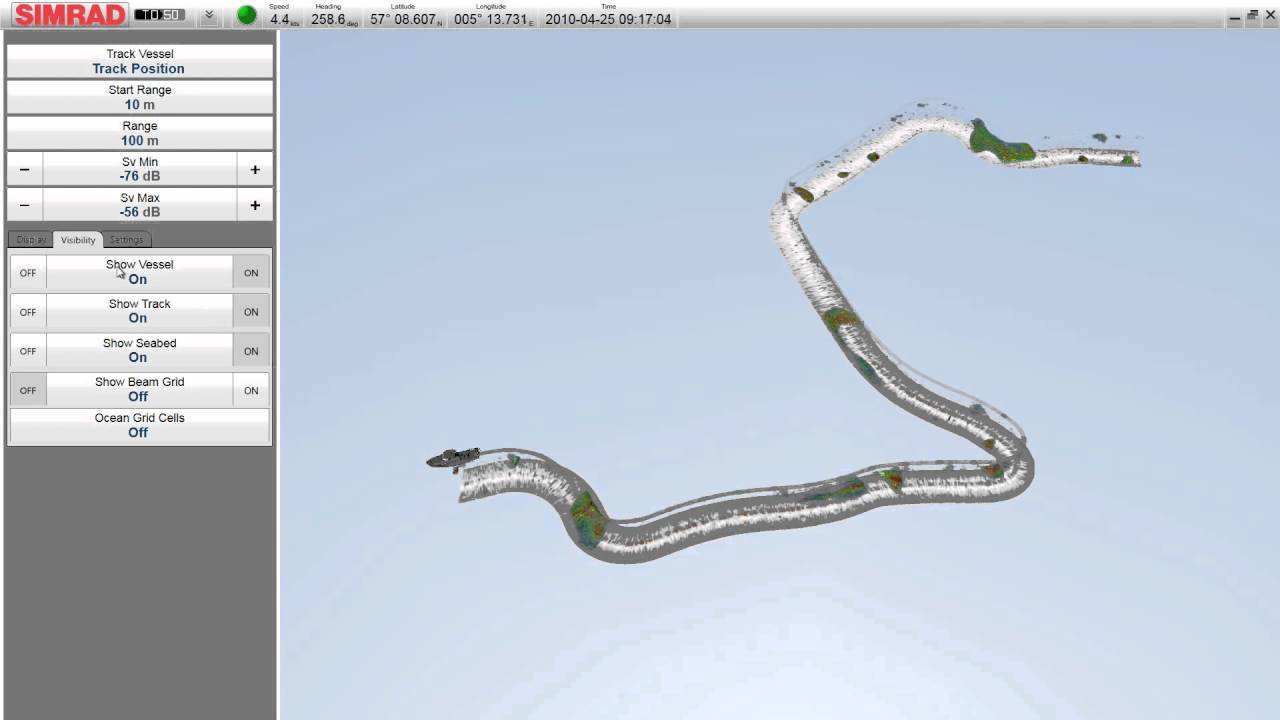Open the Track Vessel setting
This screenshot has height=720, width=1280.
pyautogui.click(x=139, y=61)
